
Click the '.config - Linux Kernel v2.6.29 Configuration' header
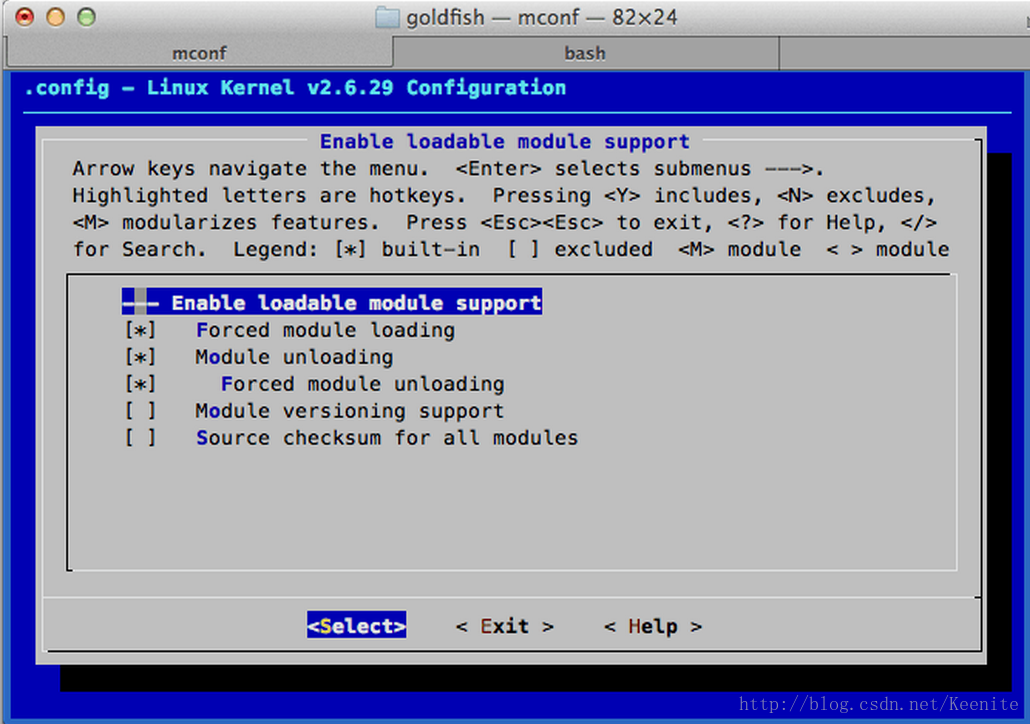[295, 88]
